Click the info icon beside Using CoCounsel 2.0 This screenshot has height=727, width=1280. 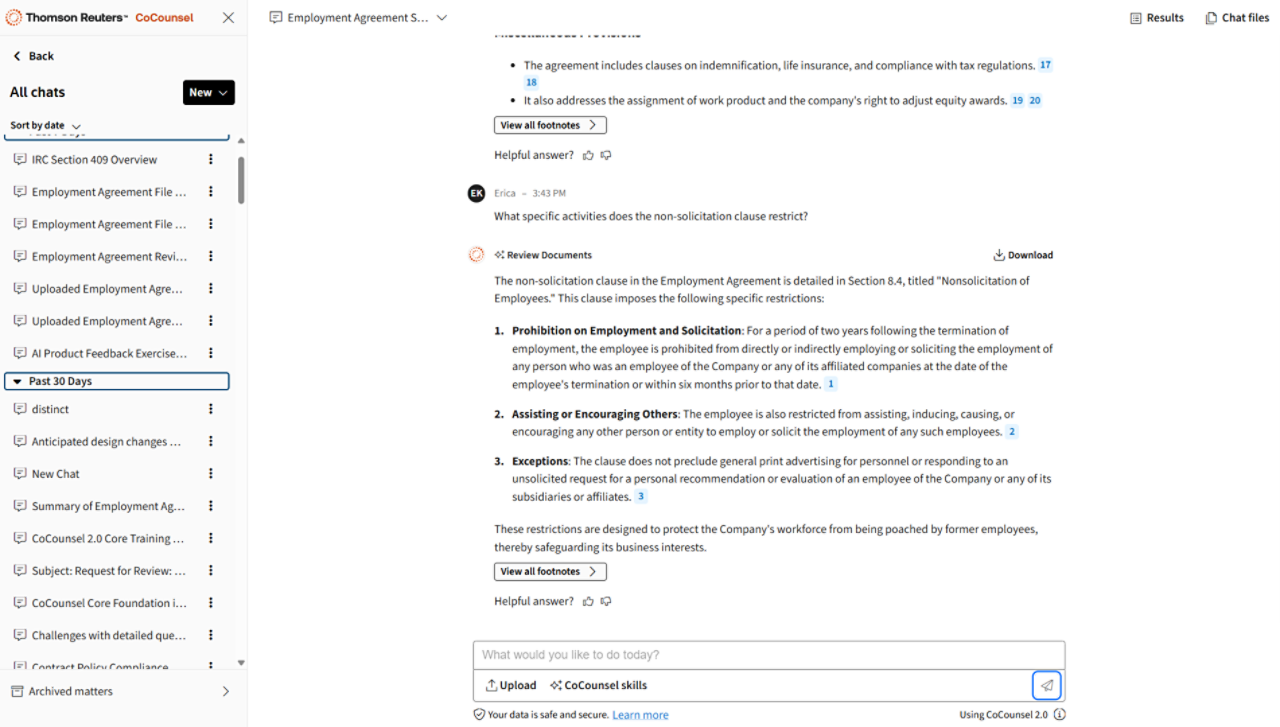(1059, 714)
